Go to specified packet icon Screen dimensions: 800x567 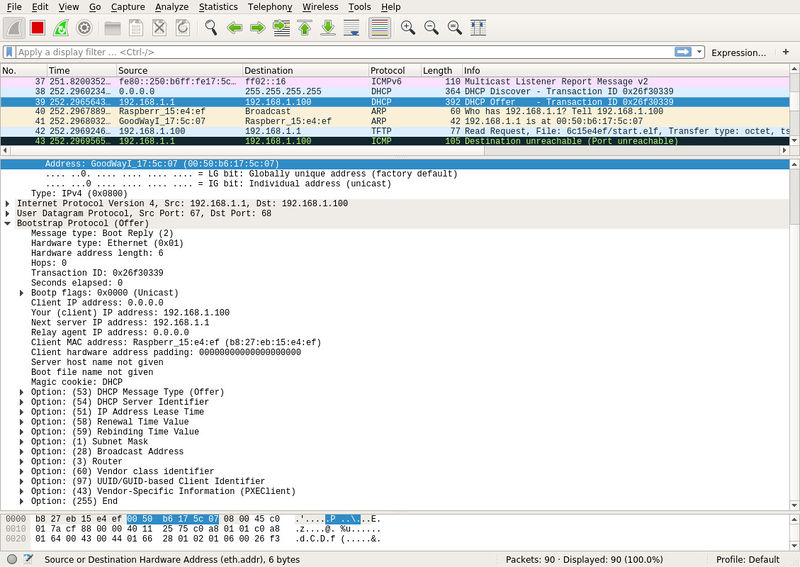pyautogui.click(x=281, y=28)
